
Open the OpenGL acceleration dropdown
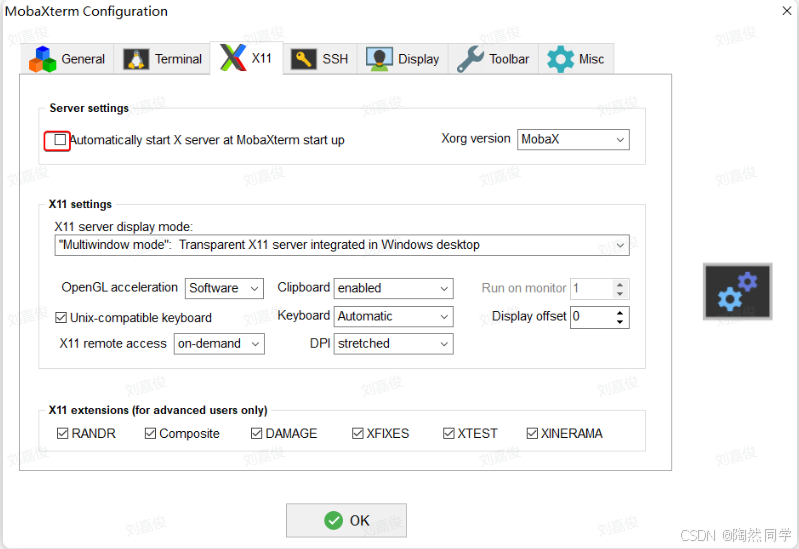pos(224,289)
